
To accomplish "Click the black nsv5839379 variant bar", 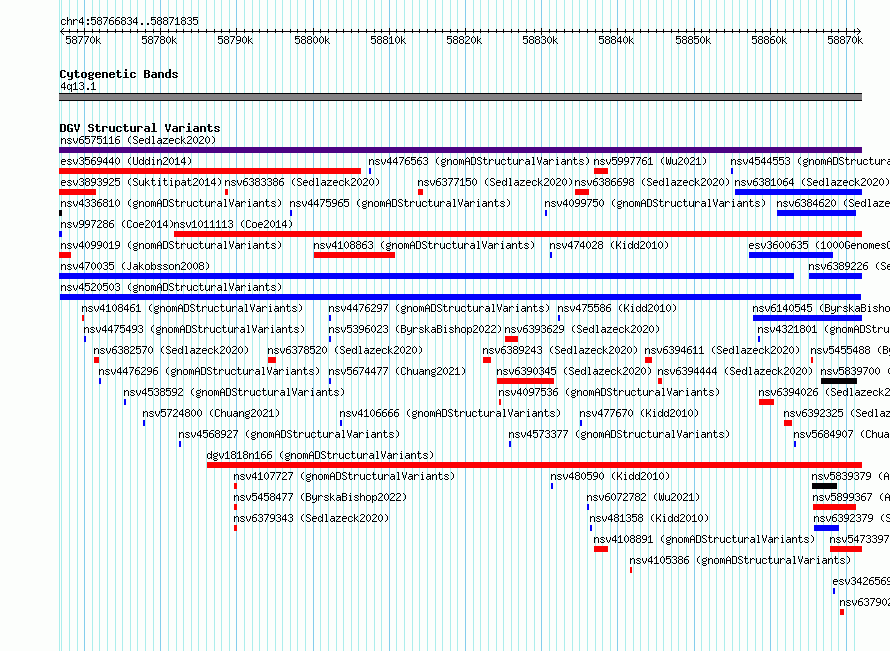I will pyautogui.click(x=824, y=486).
